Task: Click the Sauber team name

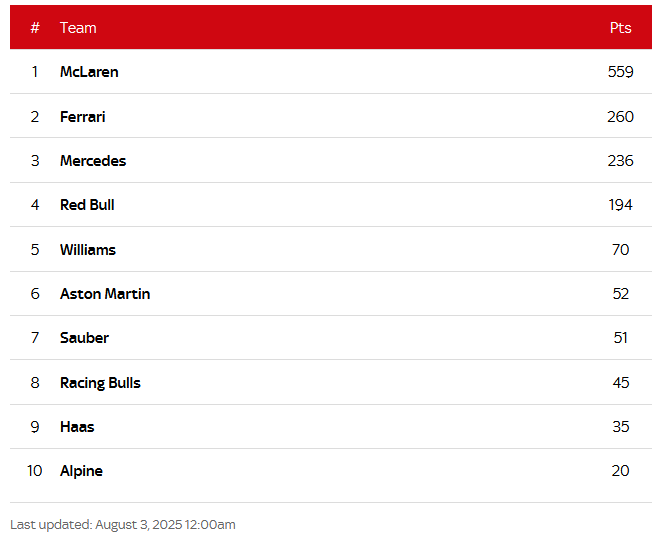Action: pyautogui.click(x=84, y=338)
